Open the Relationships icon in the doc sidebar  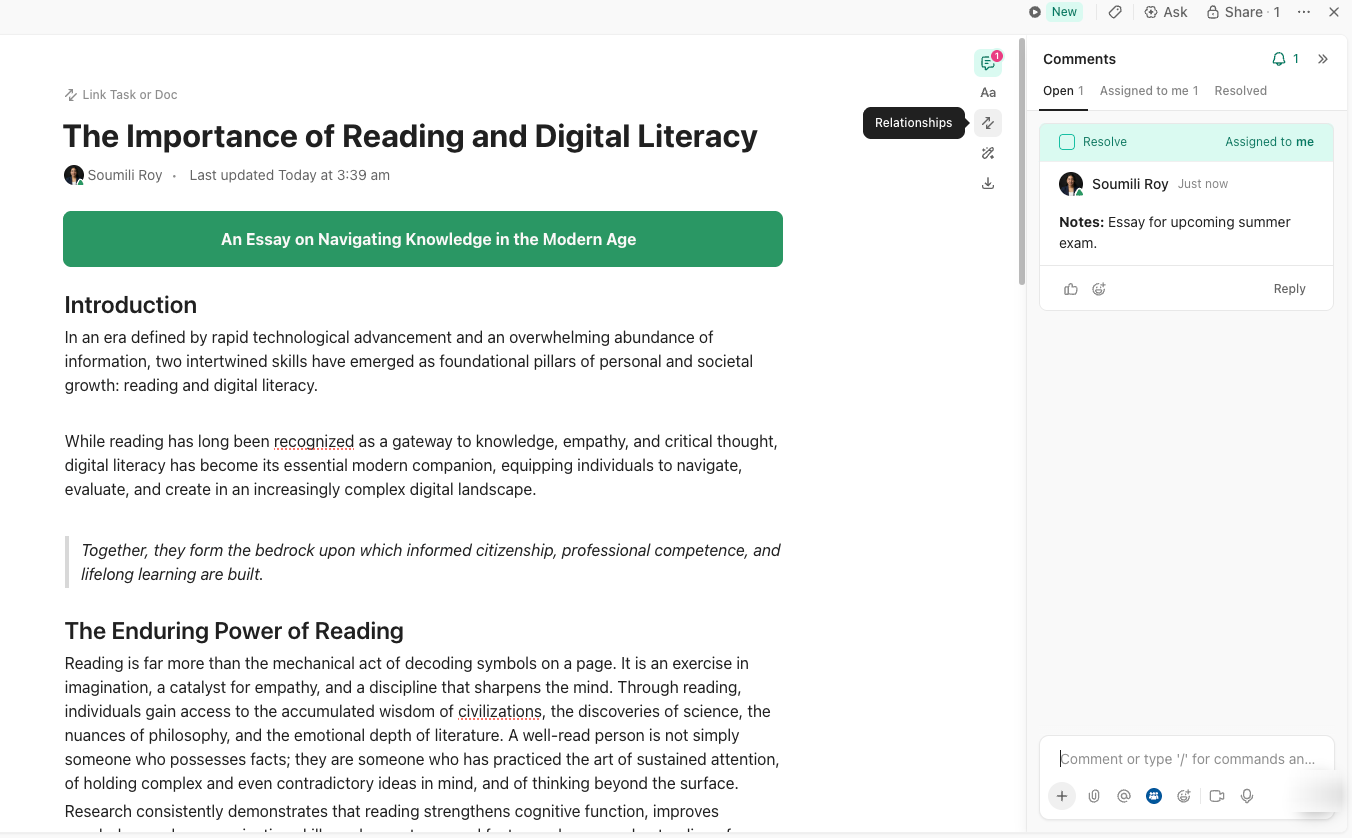[x=988, y=123]
